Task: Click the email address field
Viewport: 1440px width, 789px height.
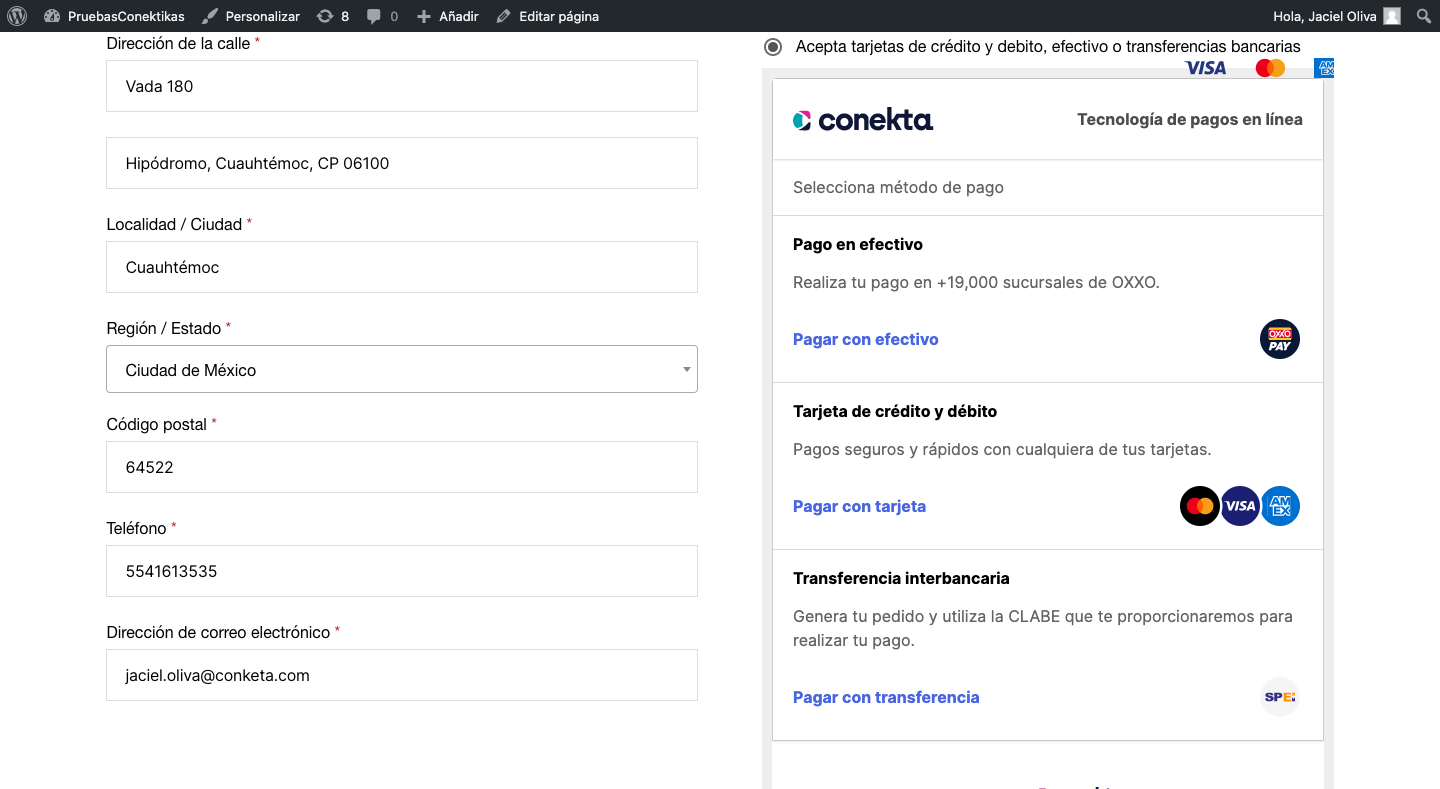Action: [x=402, y=675]
